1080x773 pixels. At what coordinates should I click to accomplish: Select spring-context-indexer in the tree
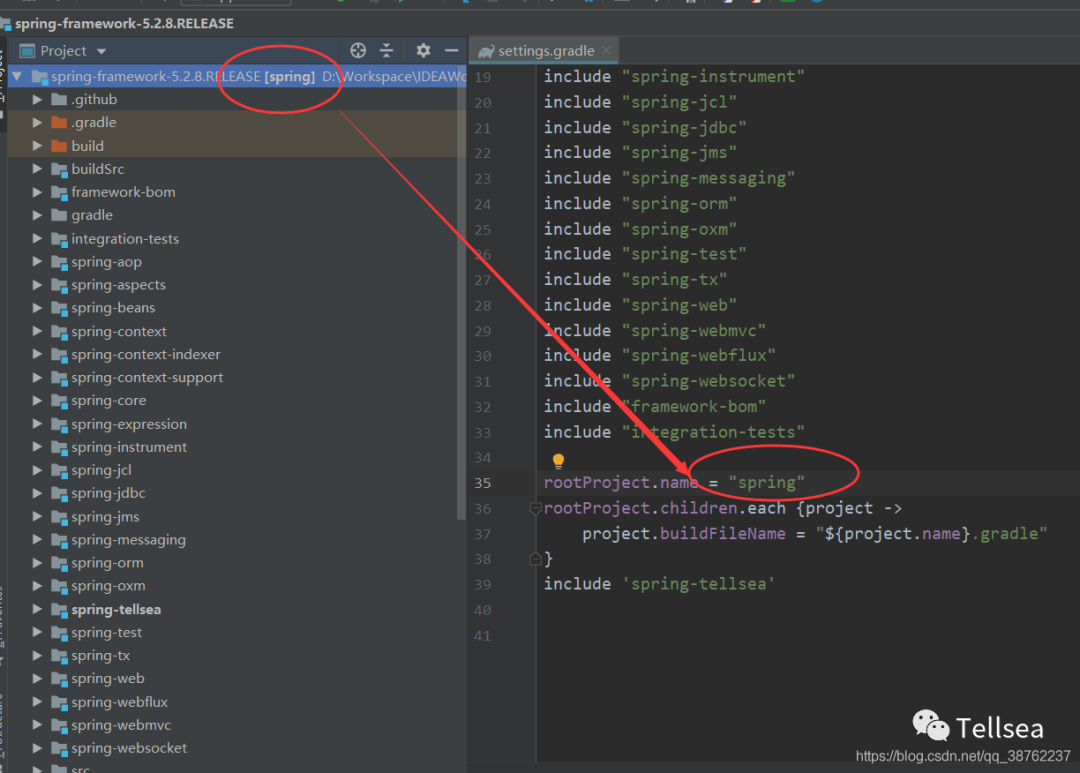[145, 354]
